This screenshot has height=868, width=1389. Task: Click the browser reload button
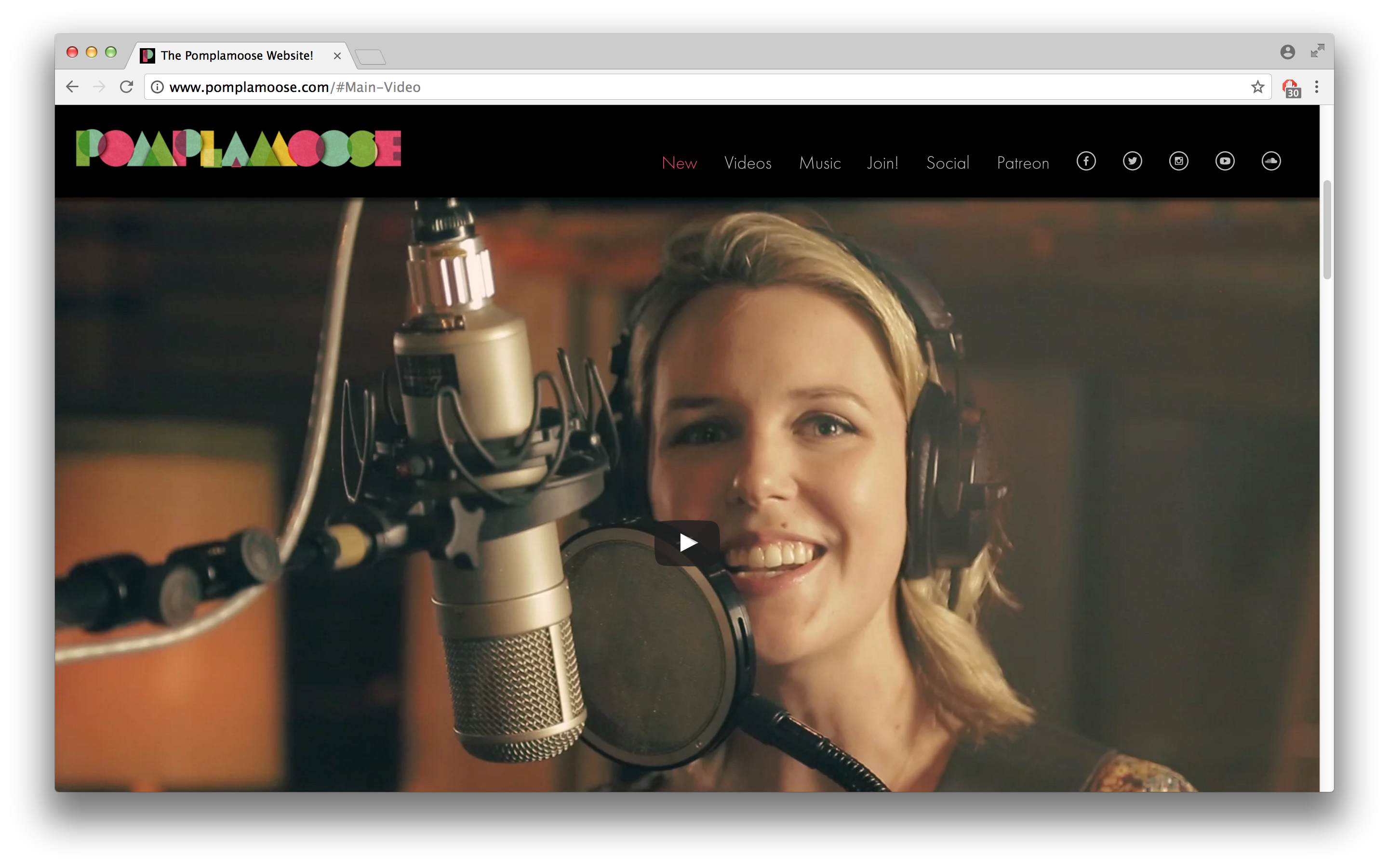[x=126, y=87]
